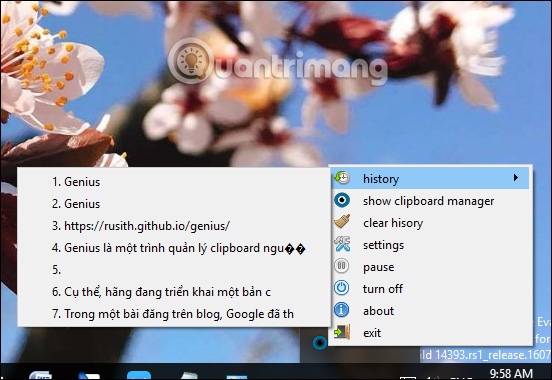Select the rusith.github.io/genius URL entry
The image size is (552, 380).
pos(174,226)
